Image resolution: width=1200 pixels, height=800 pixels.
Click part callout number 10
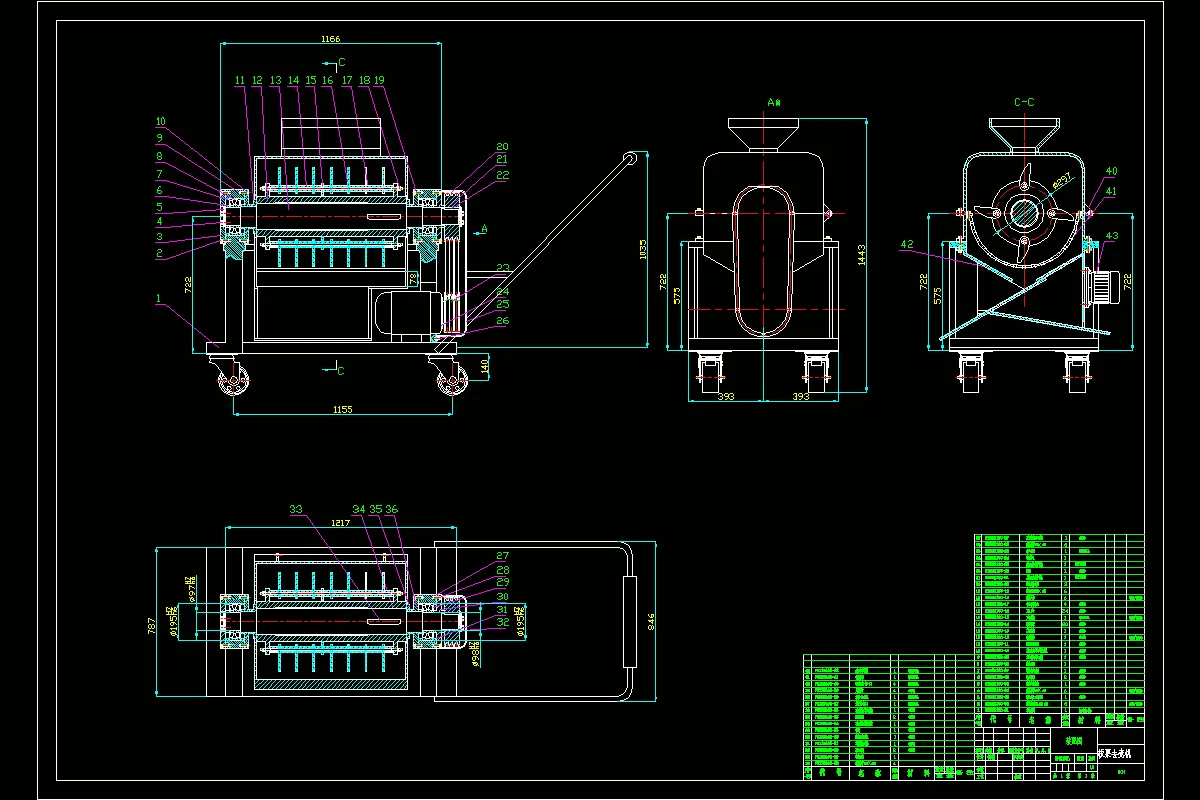[160, 121]
